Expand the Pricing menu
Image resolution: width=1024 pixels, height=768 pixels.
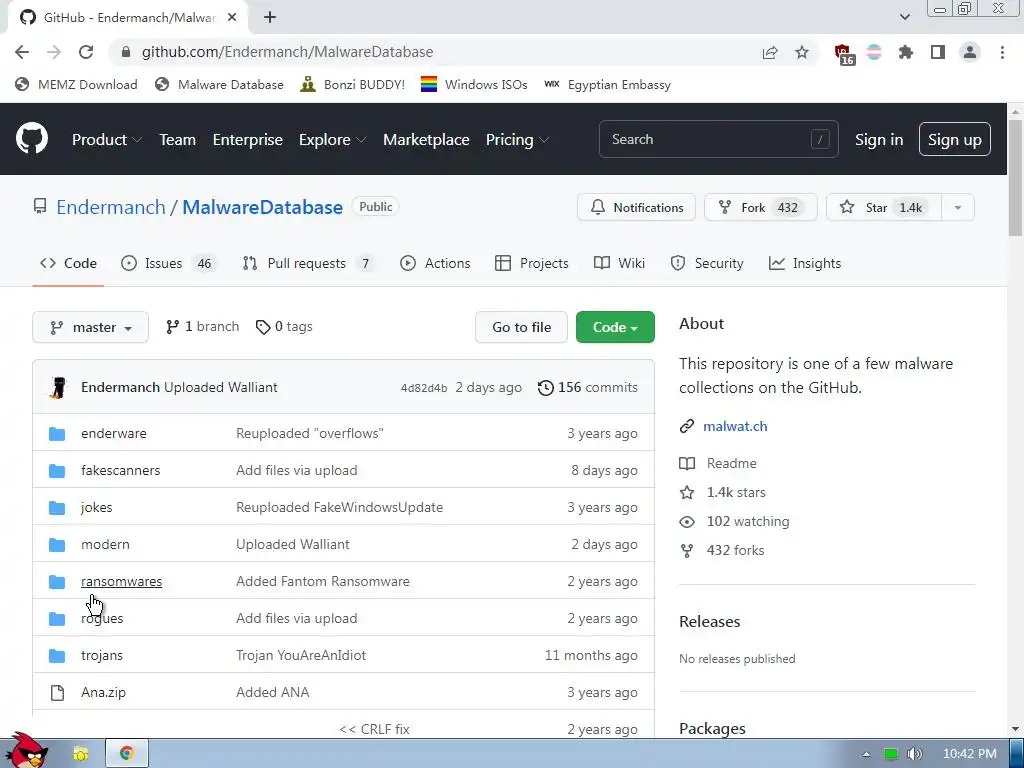click(x=517, y=139)
